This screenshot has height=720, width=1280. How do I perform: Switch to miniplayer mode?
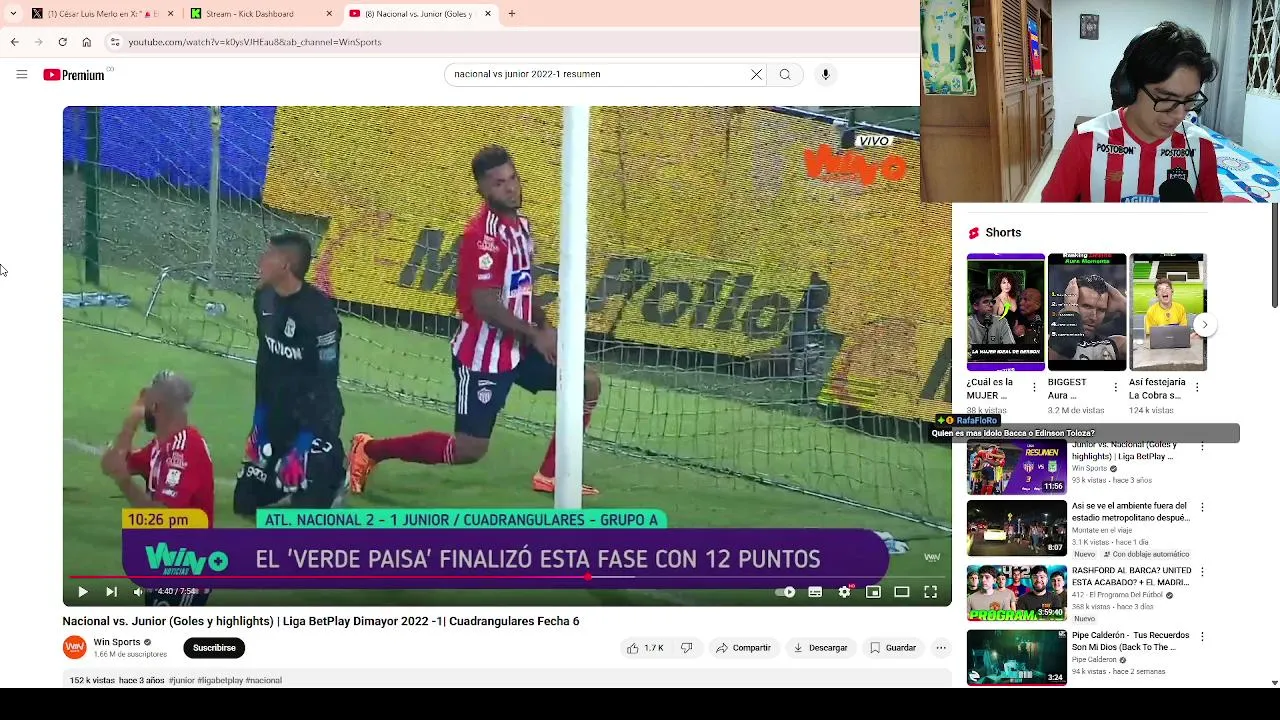[x=873, y=592]
